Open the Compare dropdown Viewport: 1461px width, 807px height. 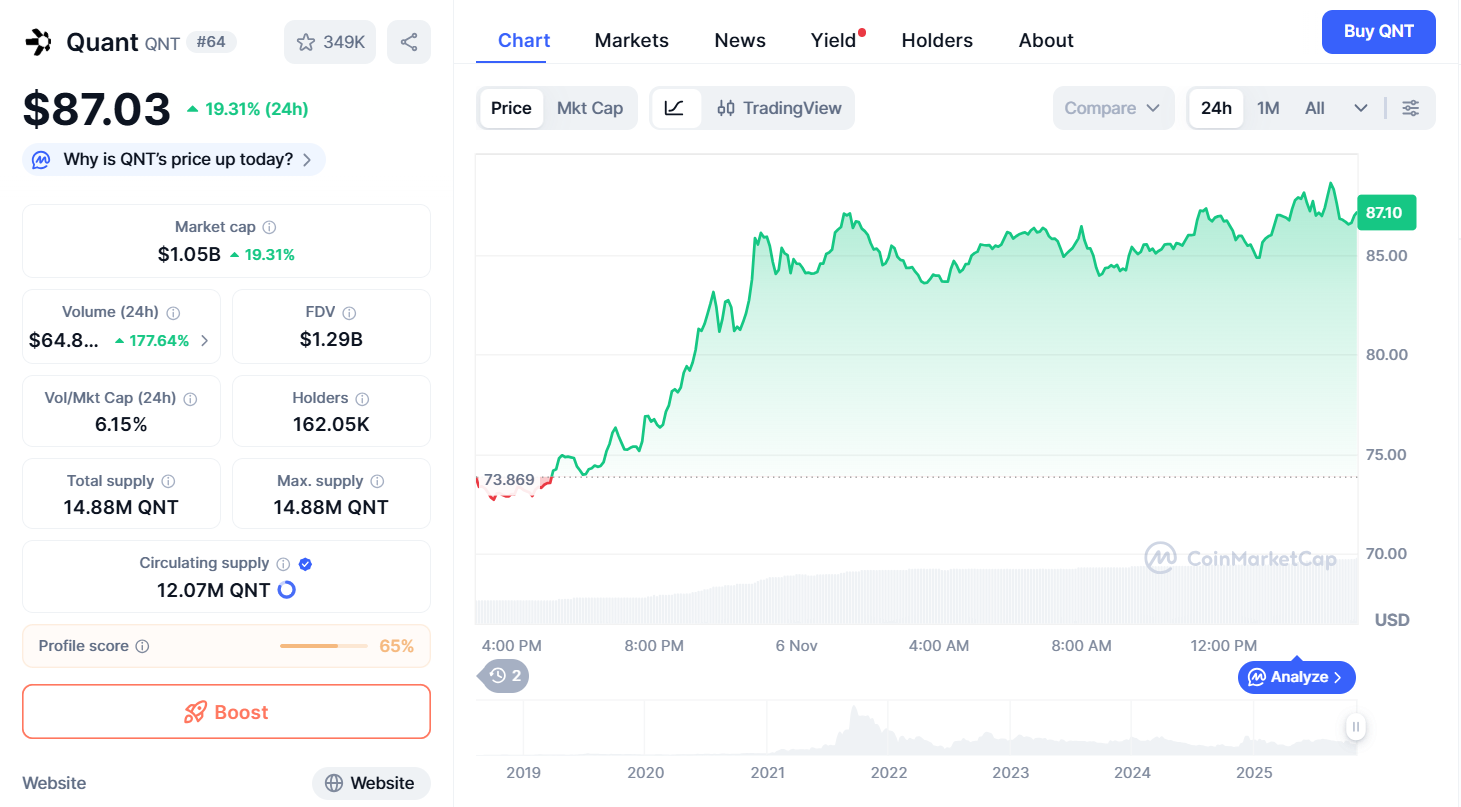[1113, 108]
